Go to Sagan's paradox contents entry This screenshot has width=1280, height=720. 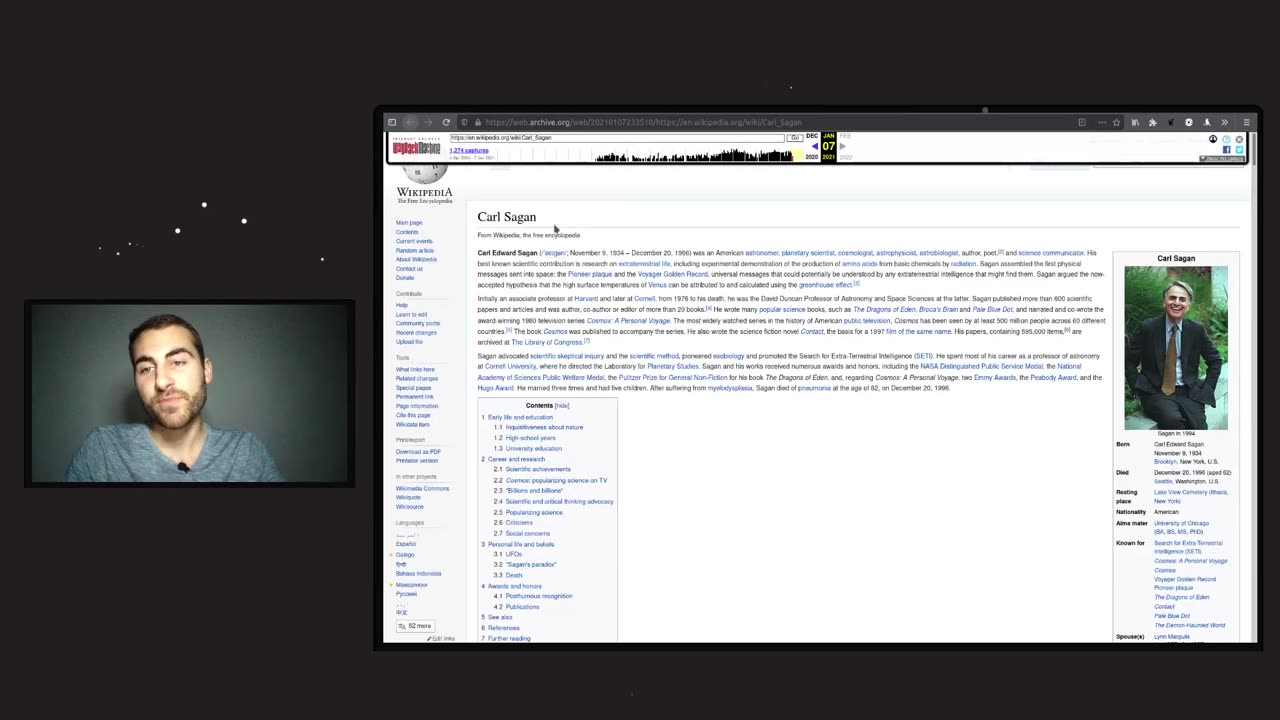coord(531,565)
